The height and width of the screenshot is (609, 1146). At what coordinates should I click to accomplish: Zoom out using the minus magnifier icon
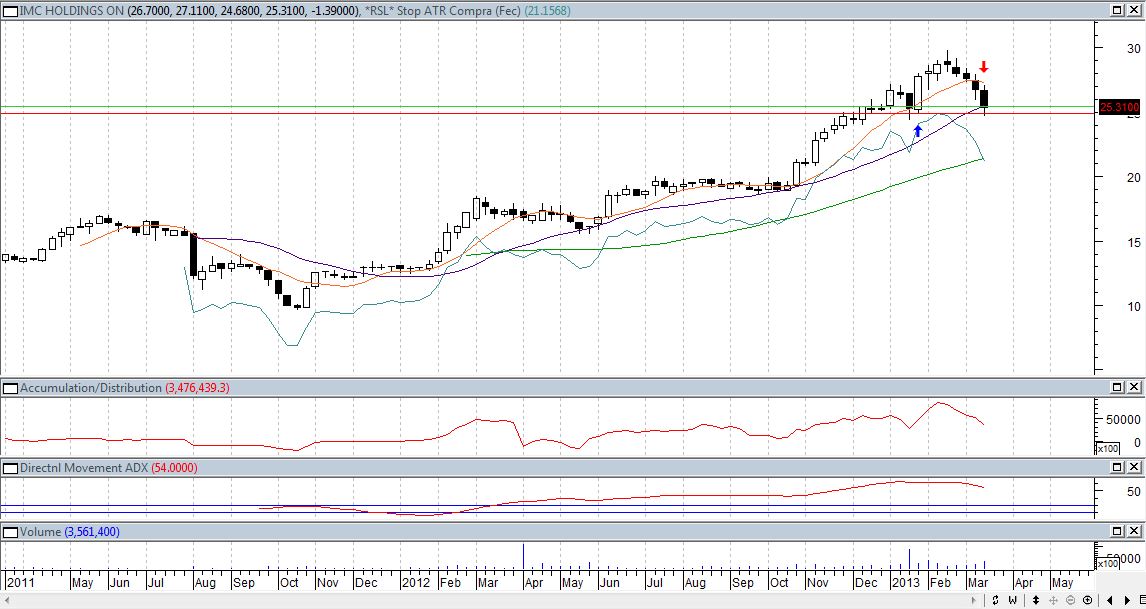[1069, 600]
